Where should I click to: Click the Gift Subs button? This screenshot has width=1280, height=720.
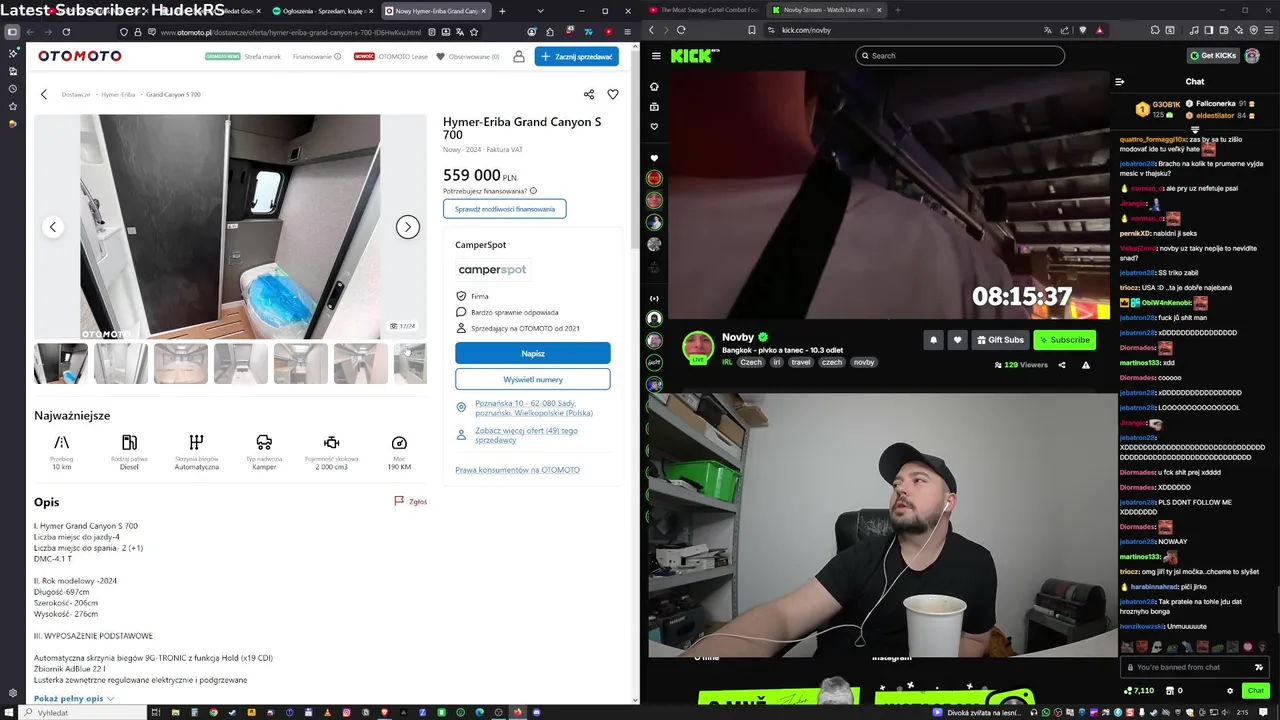pos(1000,340)
